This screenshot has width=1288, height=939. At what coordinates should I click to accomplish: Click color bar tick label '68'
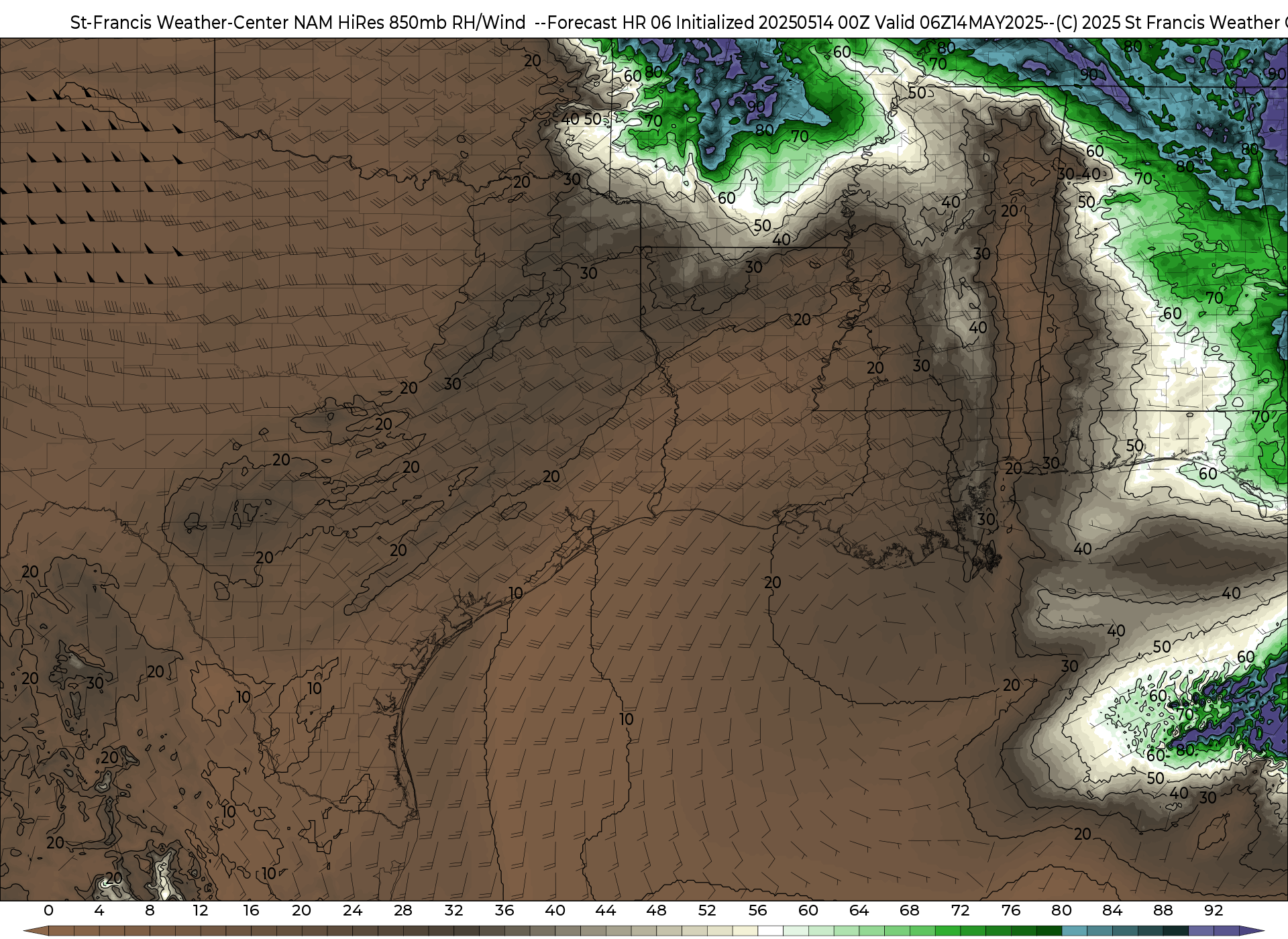click(910, 910)
